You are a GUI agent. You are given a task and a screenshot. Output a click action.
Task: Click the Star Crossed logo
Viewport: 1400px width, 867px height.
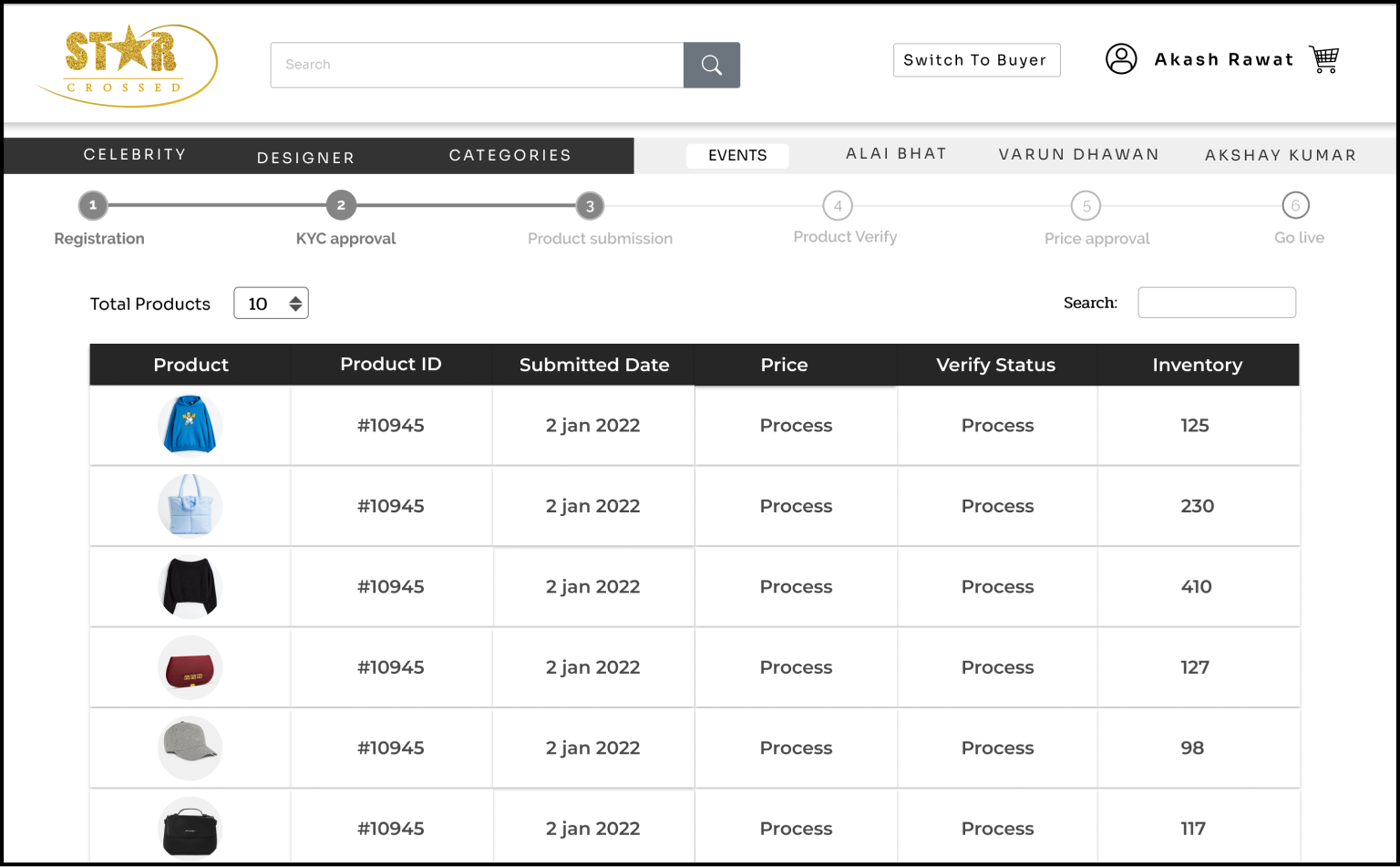127,64
